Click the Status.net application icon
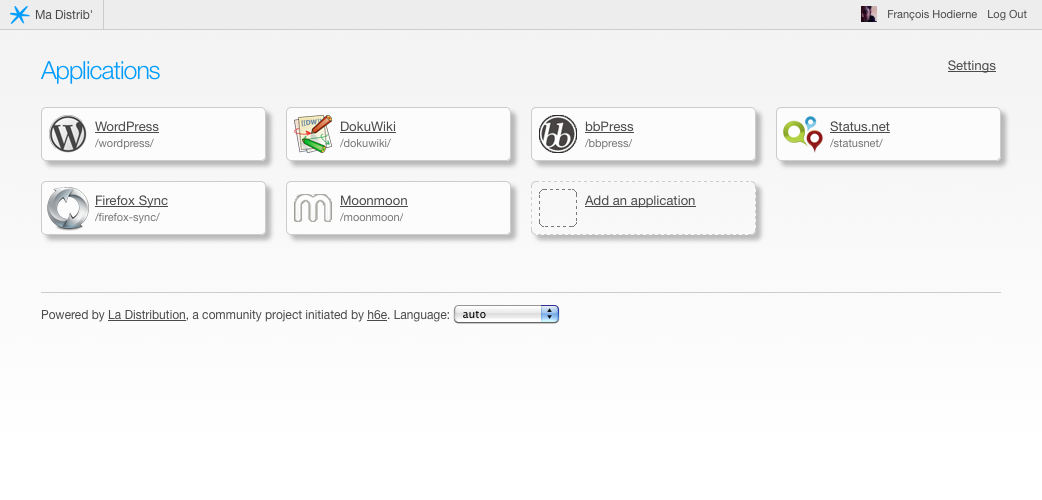 coord(802,134)
